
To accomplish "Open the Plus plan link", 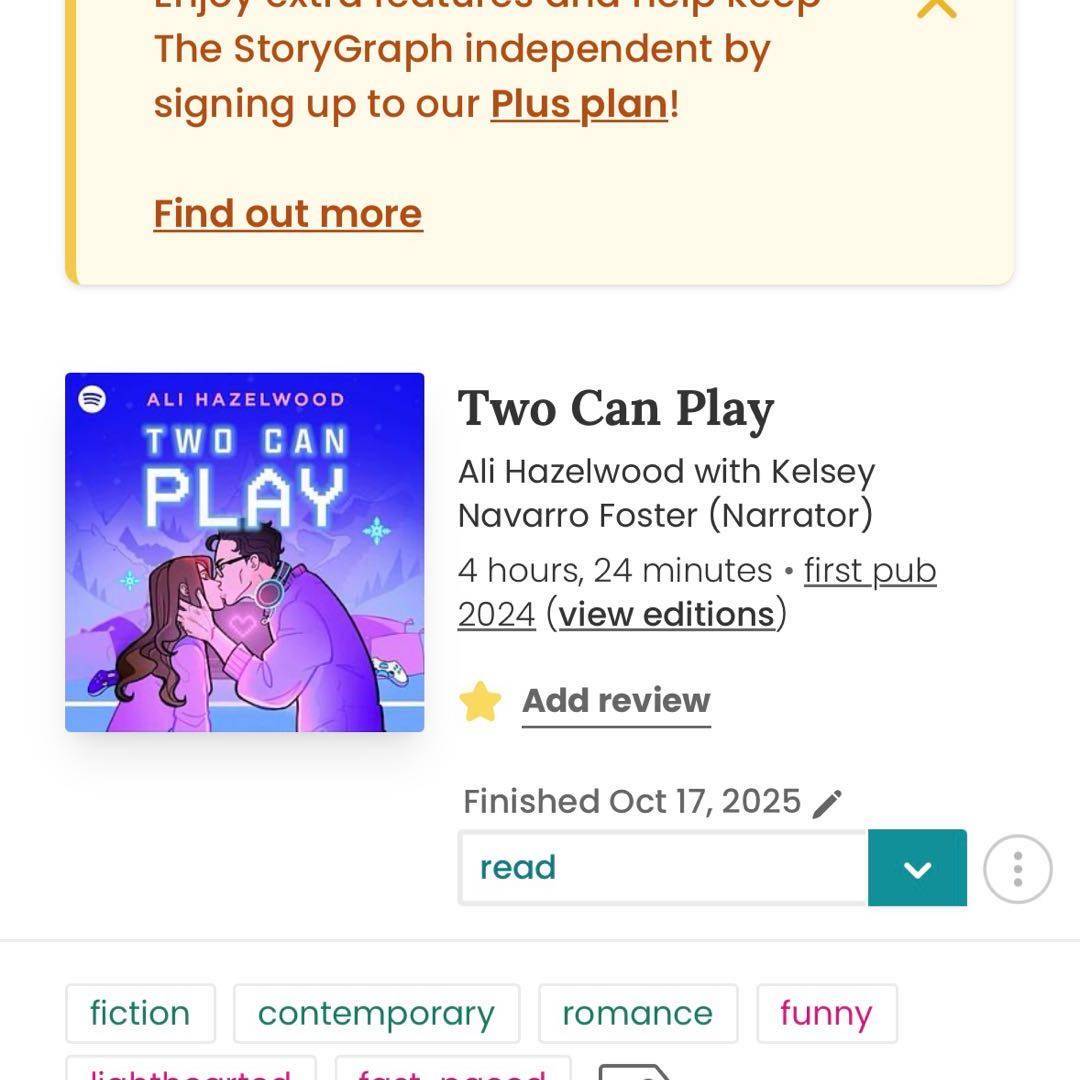I will pyautogui.click(x=578, y=104).
